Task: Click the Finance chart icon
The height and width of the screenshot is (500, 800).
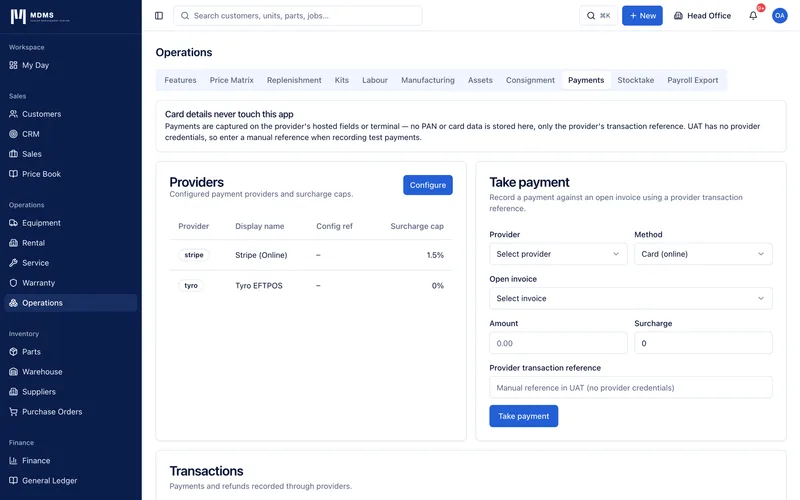Action: (x=13, y=461)
